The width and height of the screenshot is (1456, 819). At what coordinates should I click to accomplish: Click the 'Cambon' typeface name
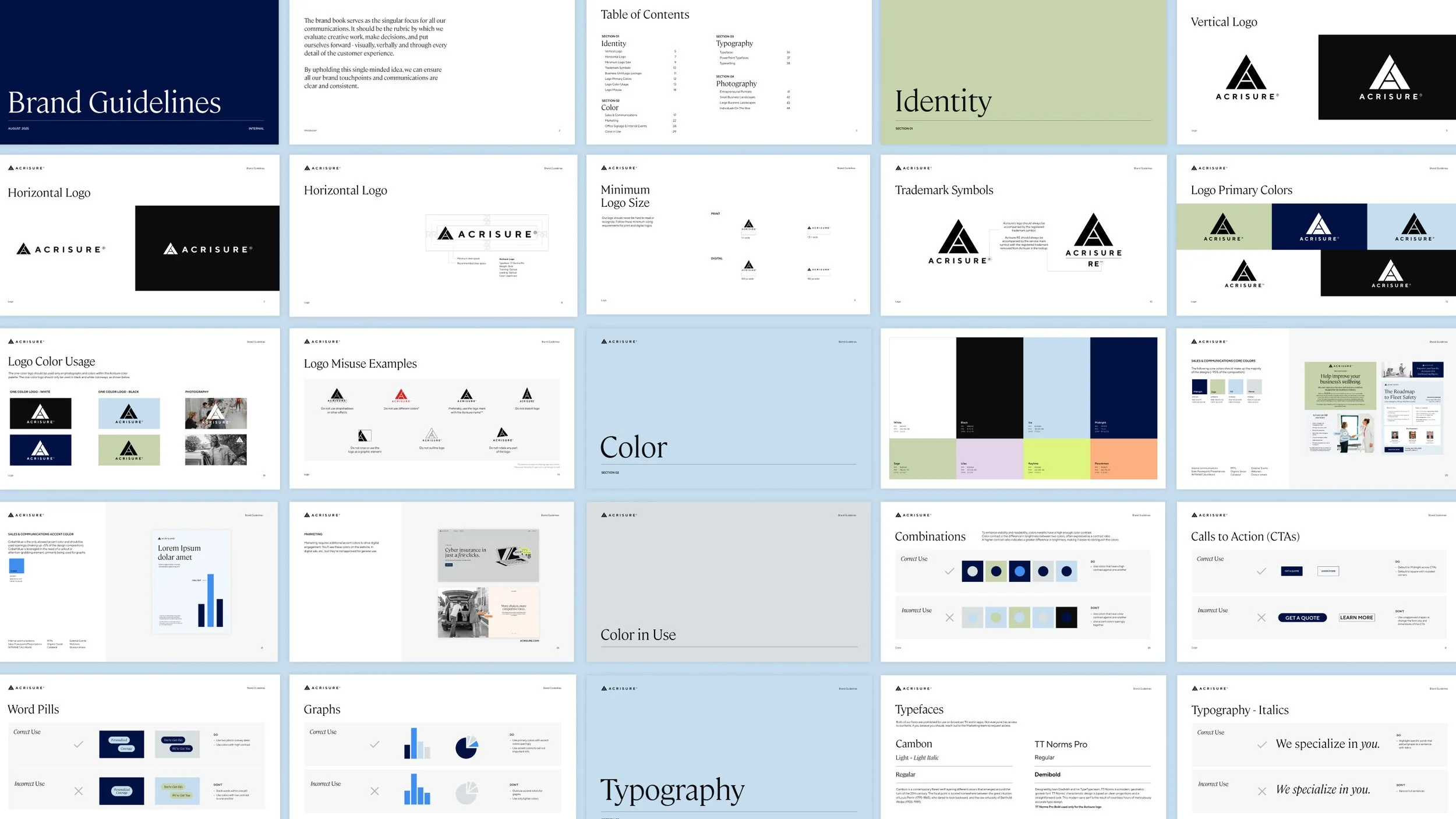[x=914, y=744]
